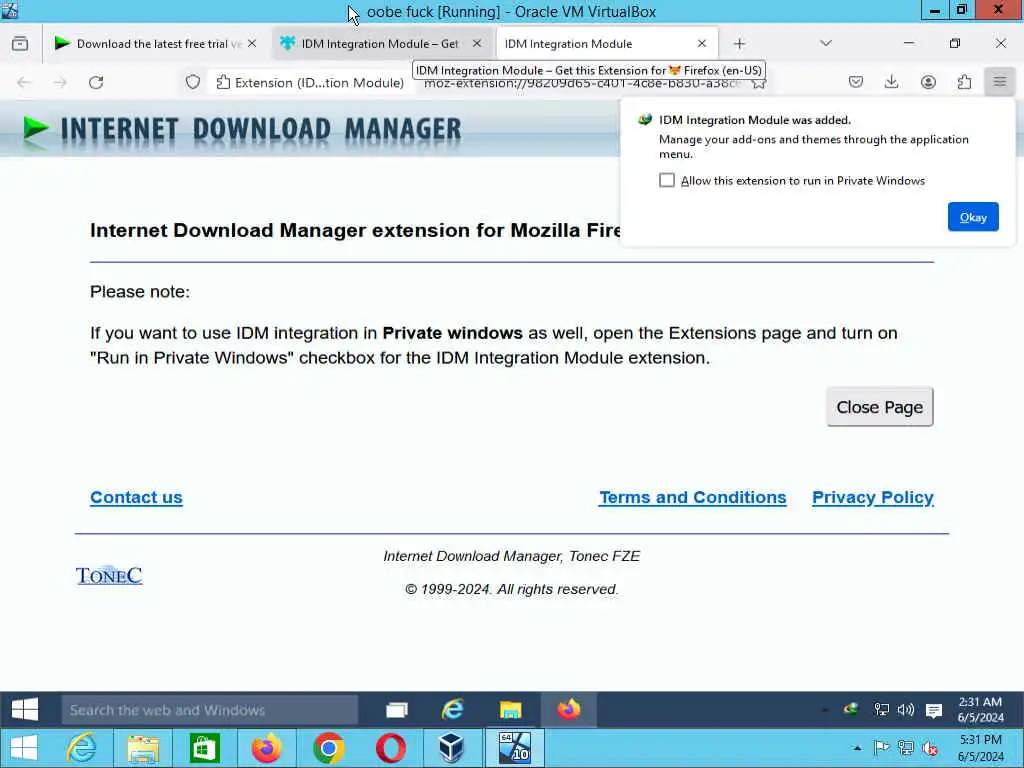Image resolution: width=1024 pixels, height=768 pixels.
Task: Launch Chrome from host taskbar
Action: (x=328, y=748)
